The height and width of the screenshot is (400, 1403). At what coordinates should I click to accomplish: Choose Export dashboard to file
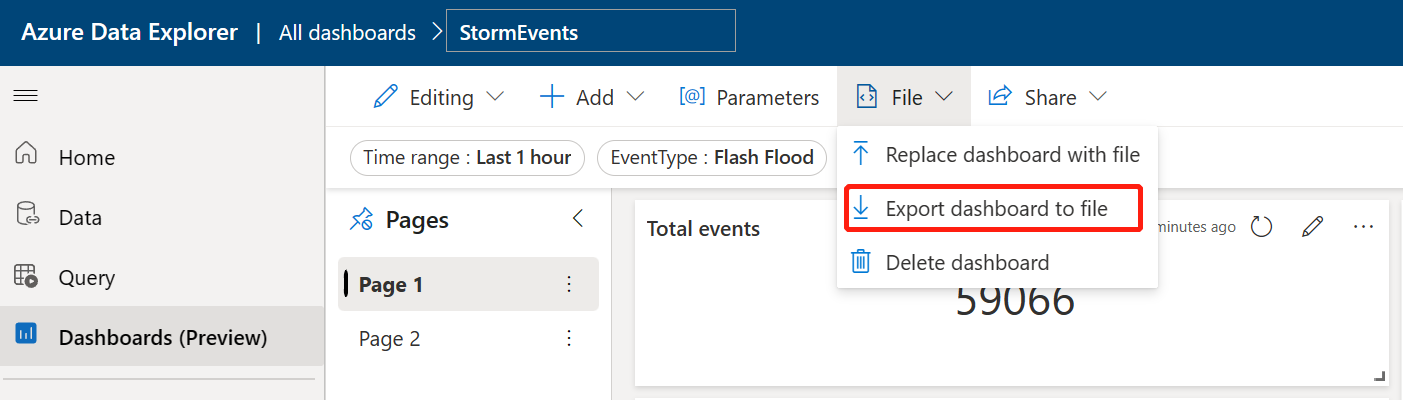coord(995,209)
